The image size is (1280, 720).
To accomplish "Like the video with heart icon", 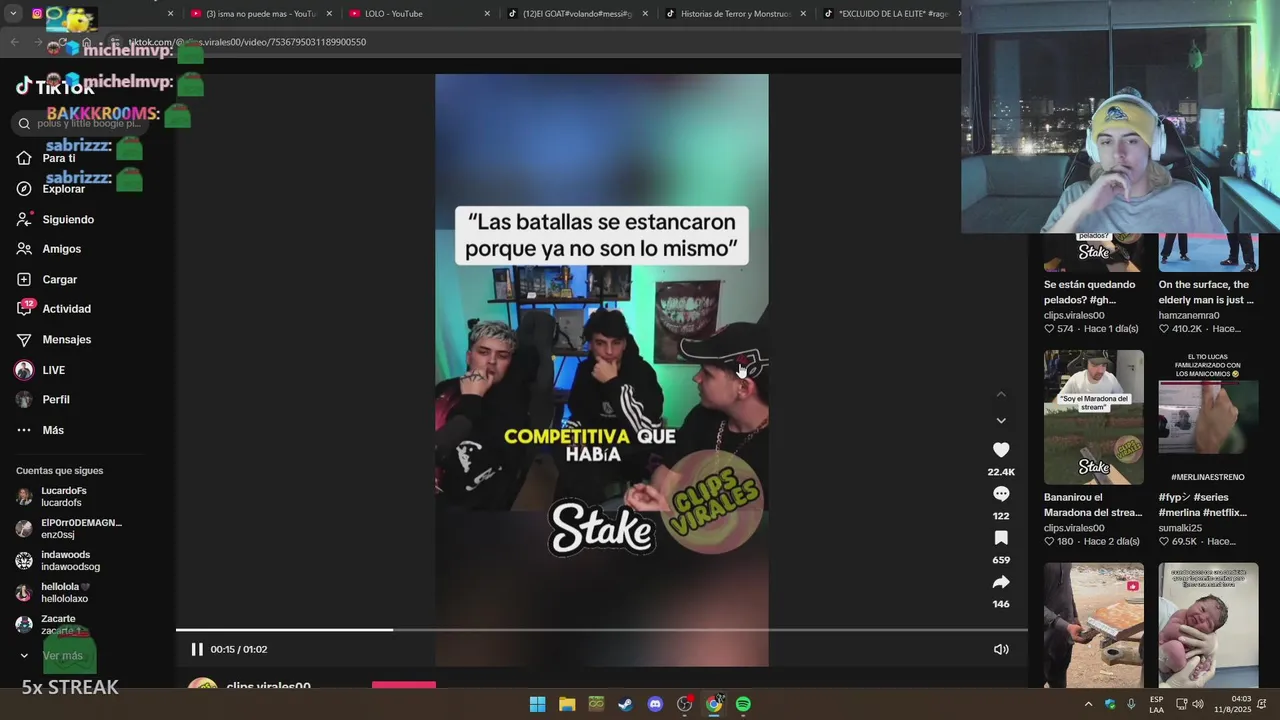I will point(1001,450).
